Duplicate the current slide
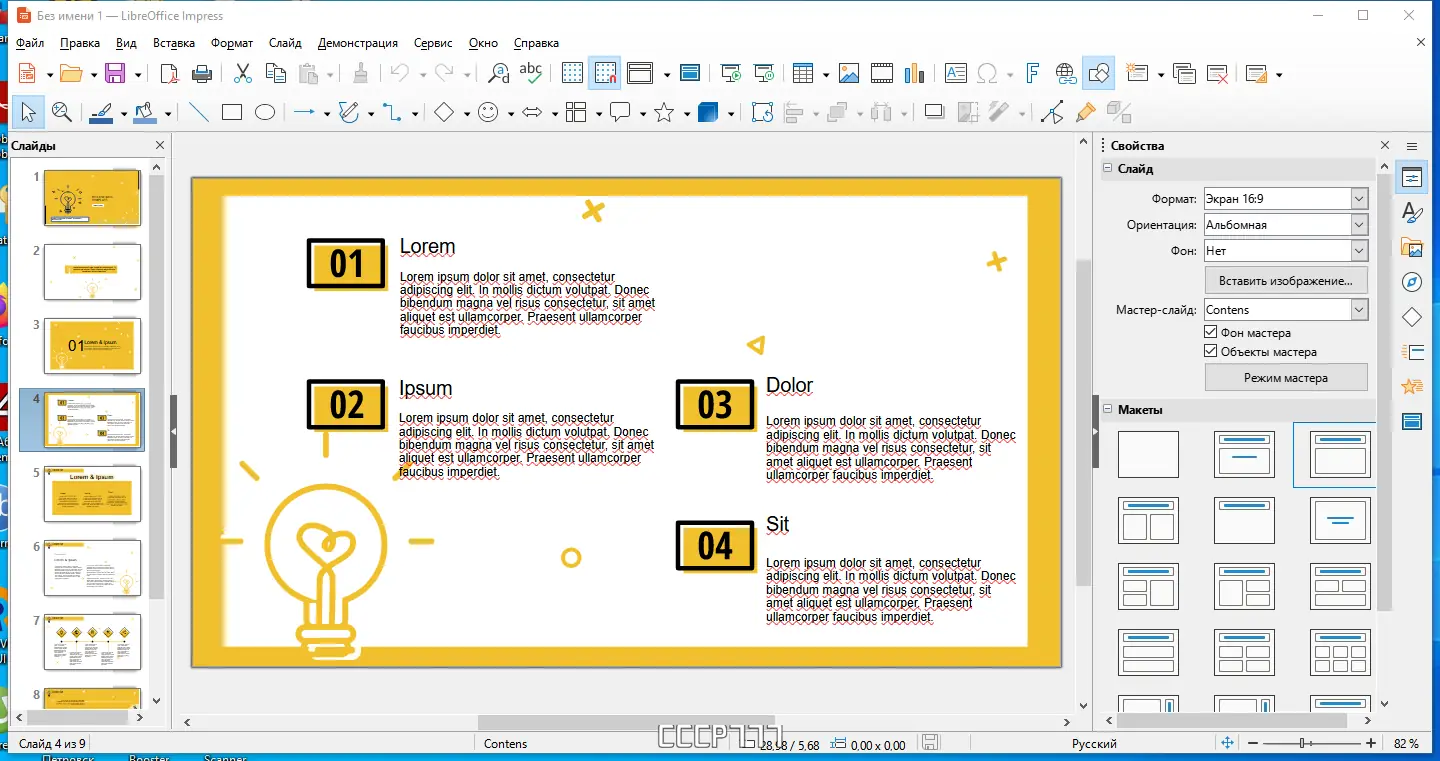1440x761 pixels. point(1185,73)
